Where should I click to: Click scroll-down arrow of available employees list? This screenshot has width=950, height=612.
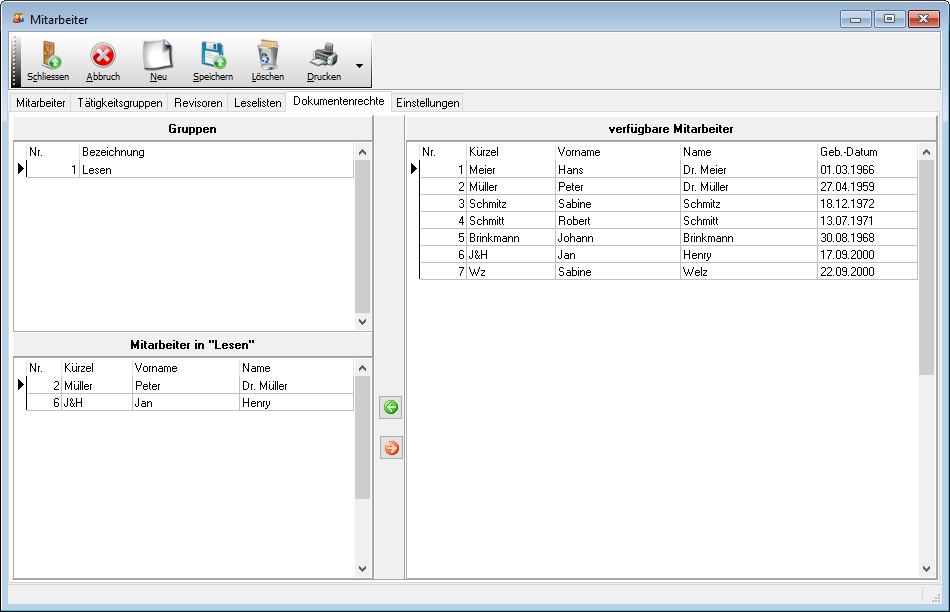click(927, 569)
